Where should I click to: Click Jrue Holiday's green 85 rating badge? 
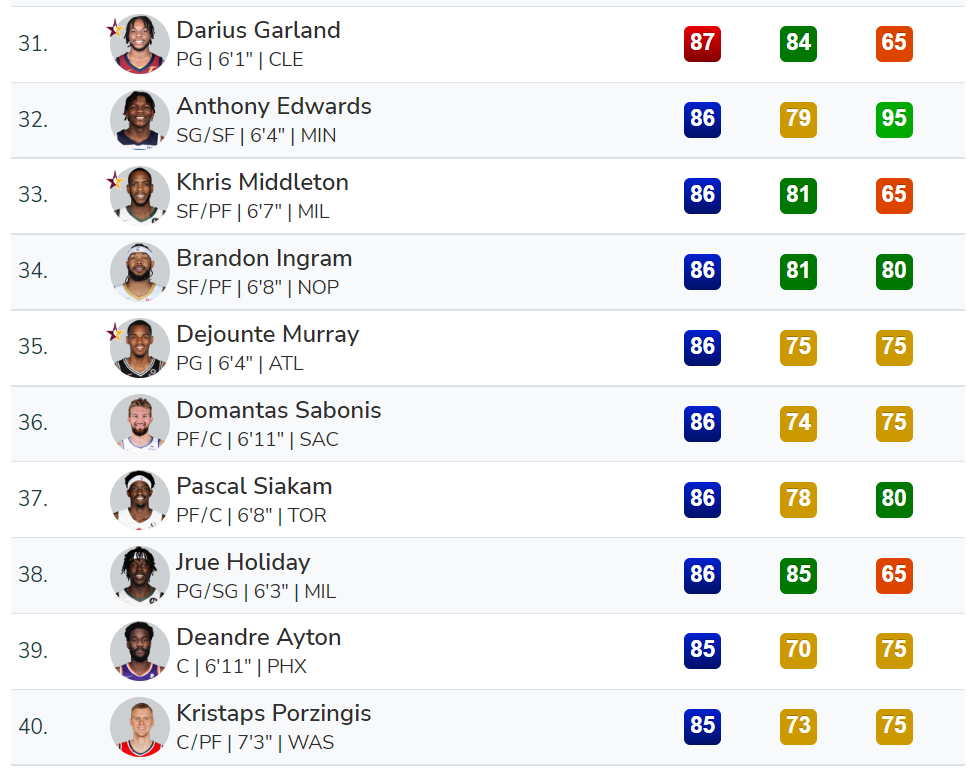[798, 575]
